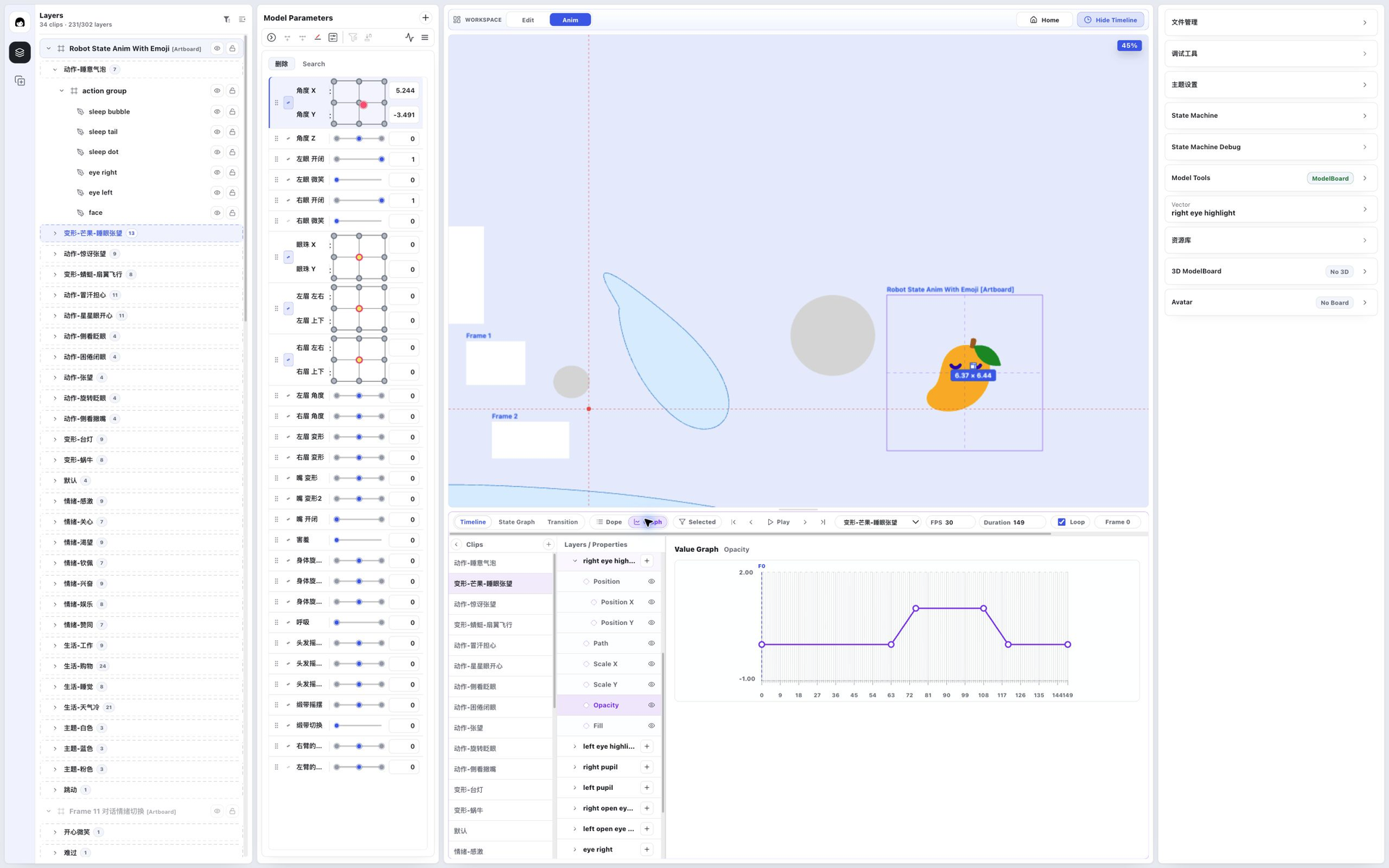Switch to the Dope sheet view

tap(609, 522)
